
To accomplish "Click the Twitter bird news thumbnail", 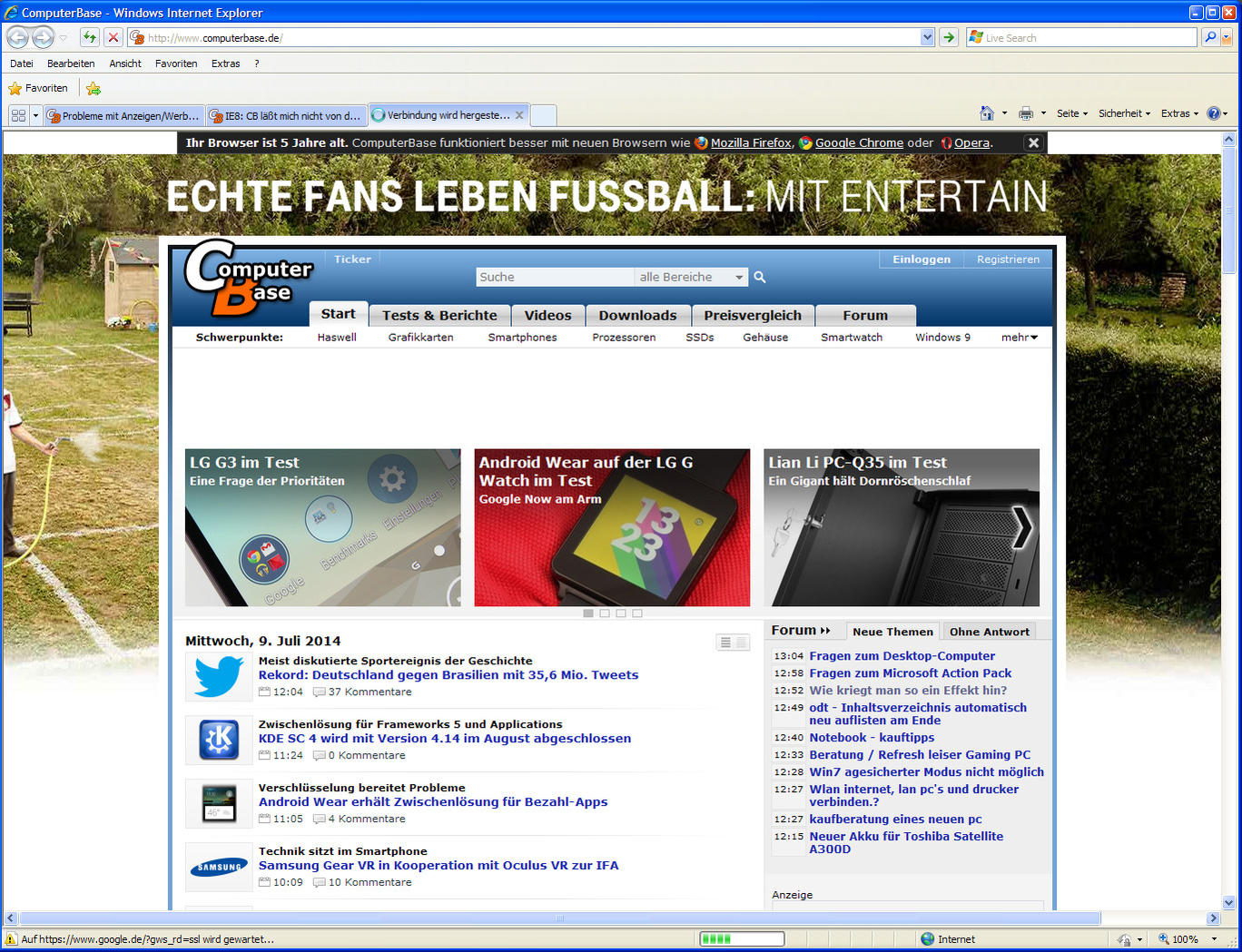I will pyautogui.click(x=219, y=676).
